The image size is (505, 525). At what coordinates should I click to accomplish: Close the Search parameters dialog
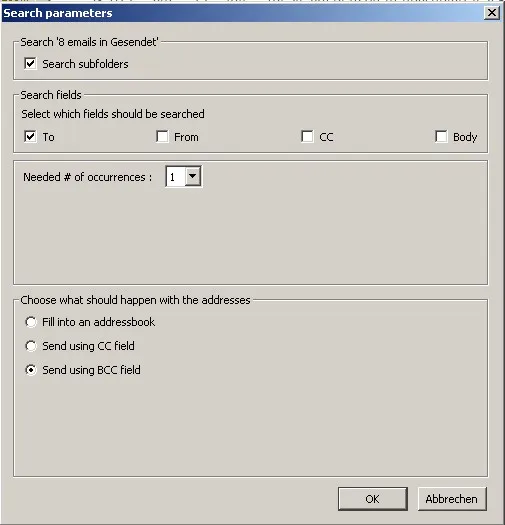pos(492,13)
